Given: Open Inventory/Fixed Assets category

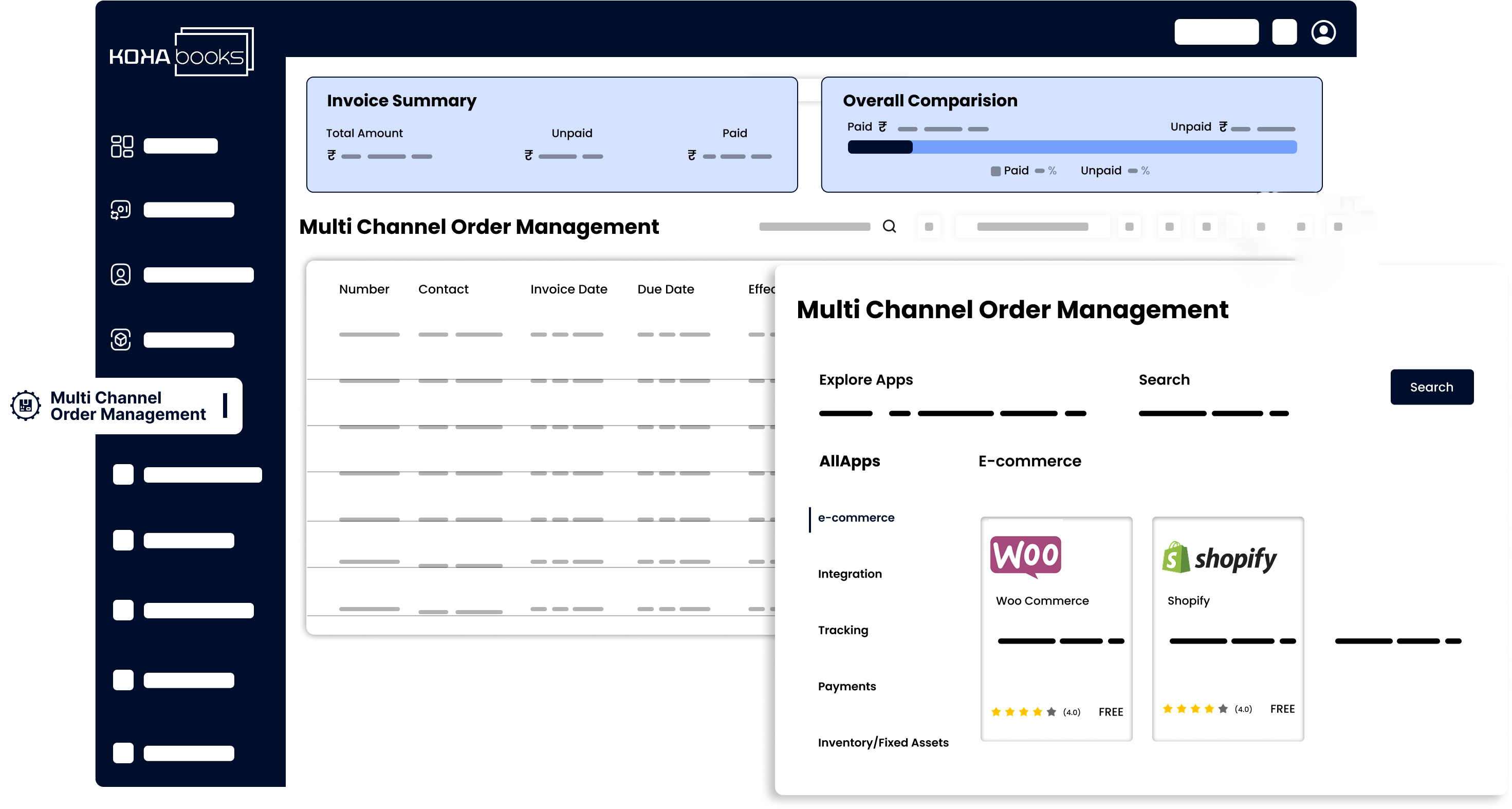Looking at the screenshot, I should [x=883, y=743].
